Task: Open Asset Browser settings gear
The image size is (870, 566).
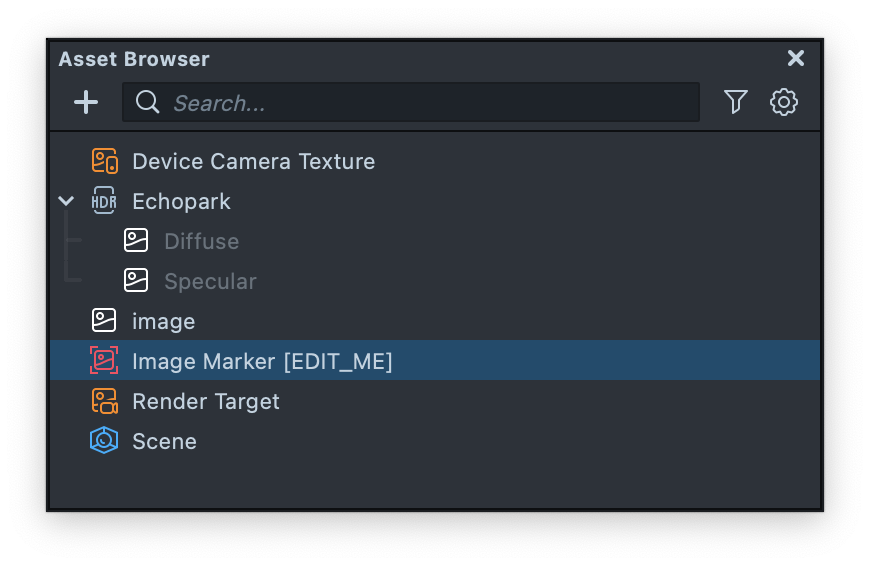Action: (x=784, y=102)
